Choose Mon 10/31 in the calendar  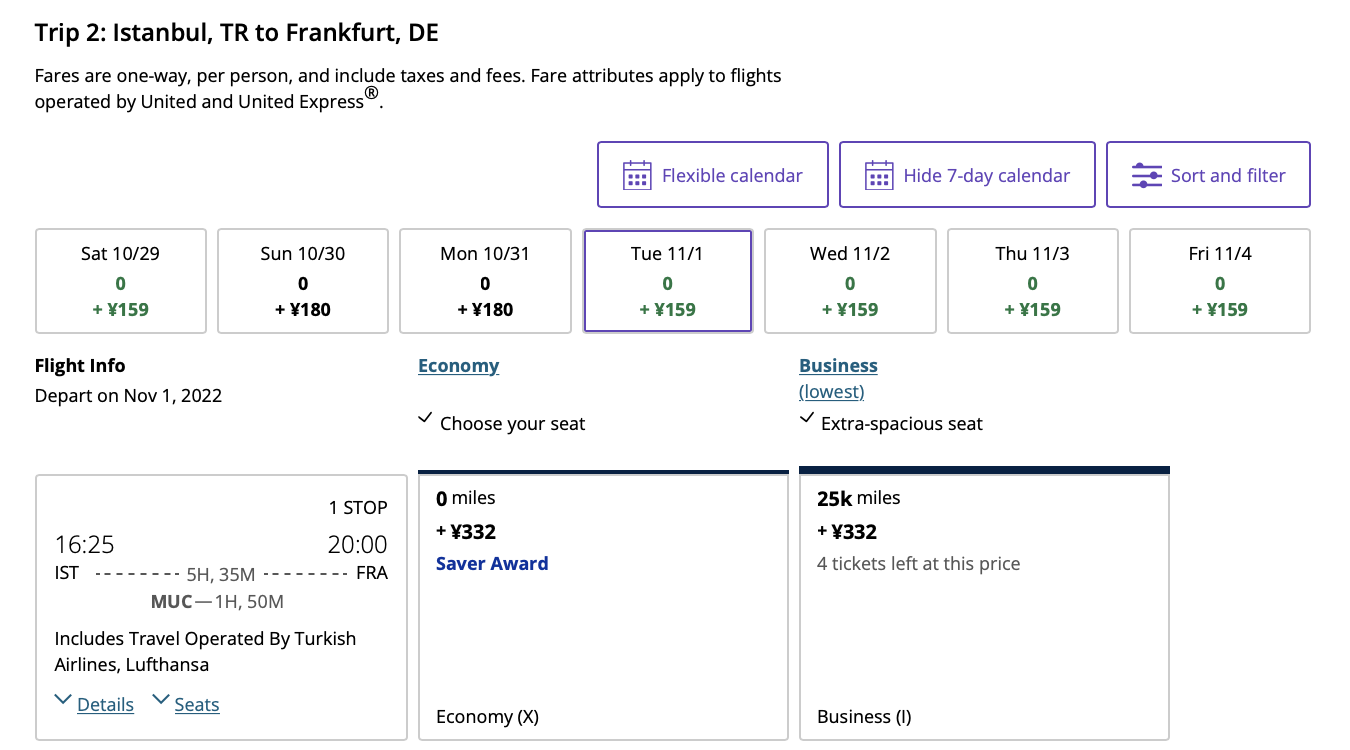coord(485,281)
